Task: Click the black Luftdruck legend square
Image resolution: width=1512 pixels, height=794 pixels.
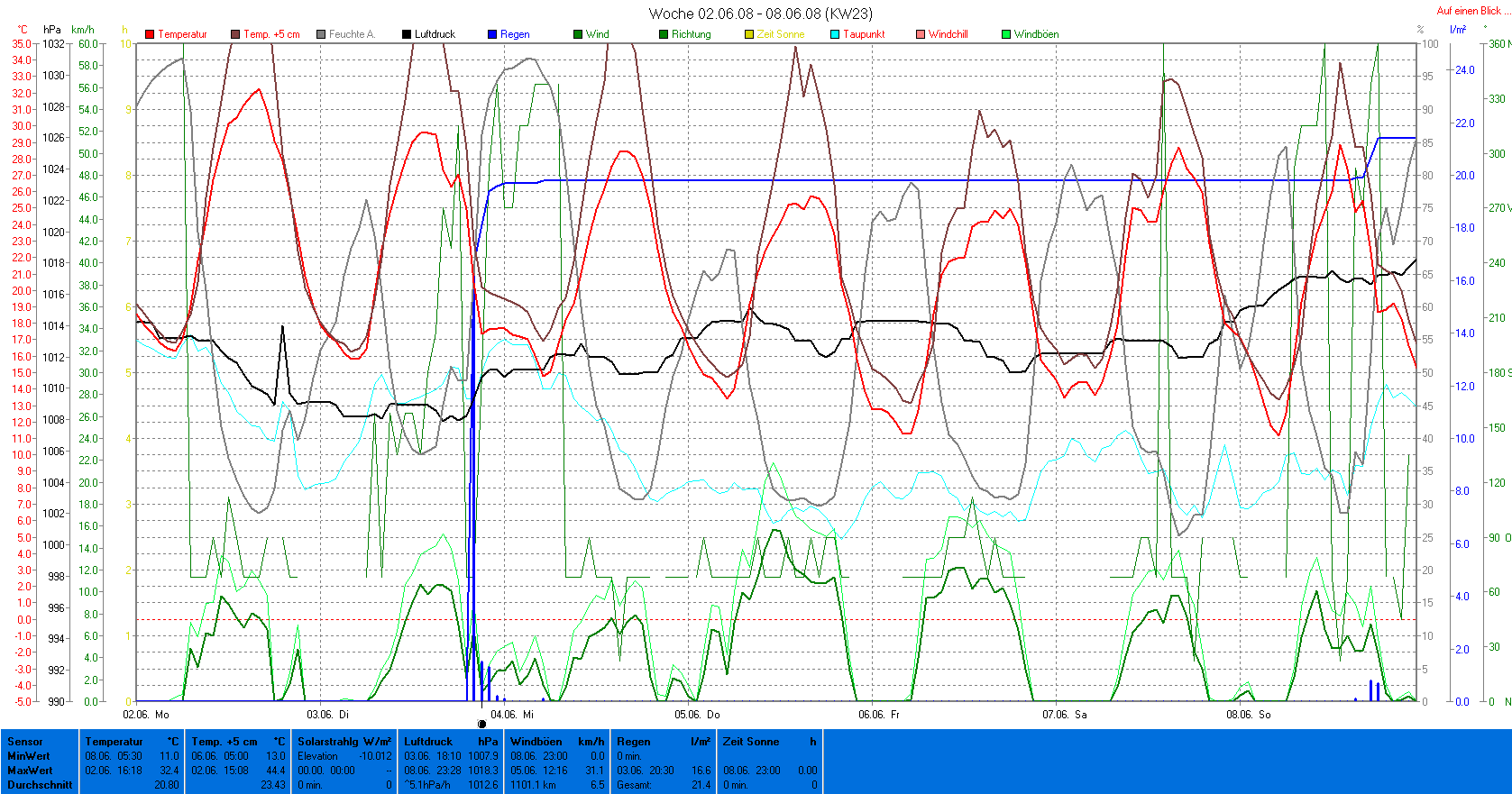Action: pos(407,34)
